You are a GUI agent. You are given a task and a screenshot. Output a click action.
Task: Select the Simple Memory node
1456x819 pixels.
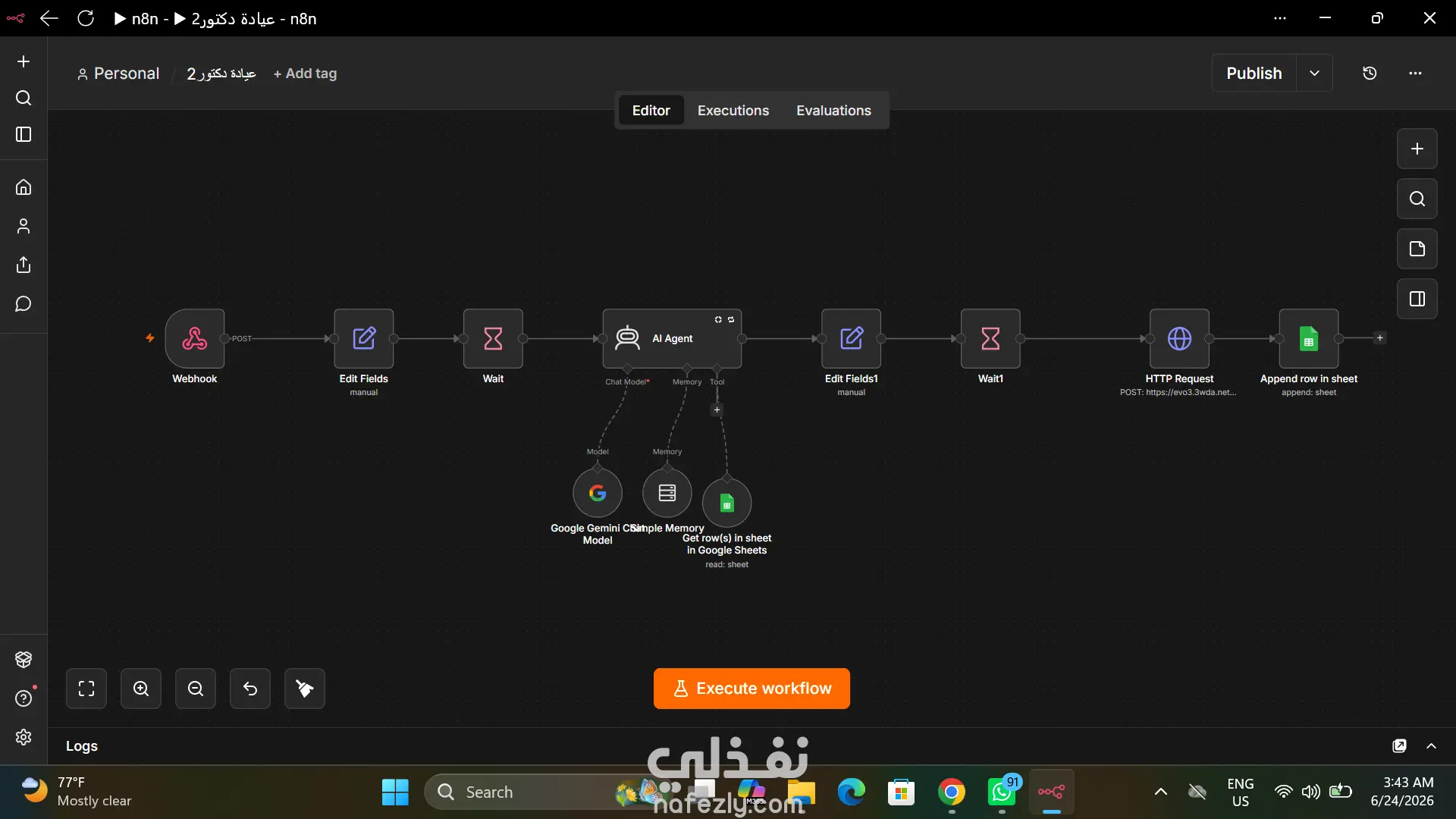[667, 493]
